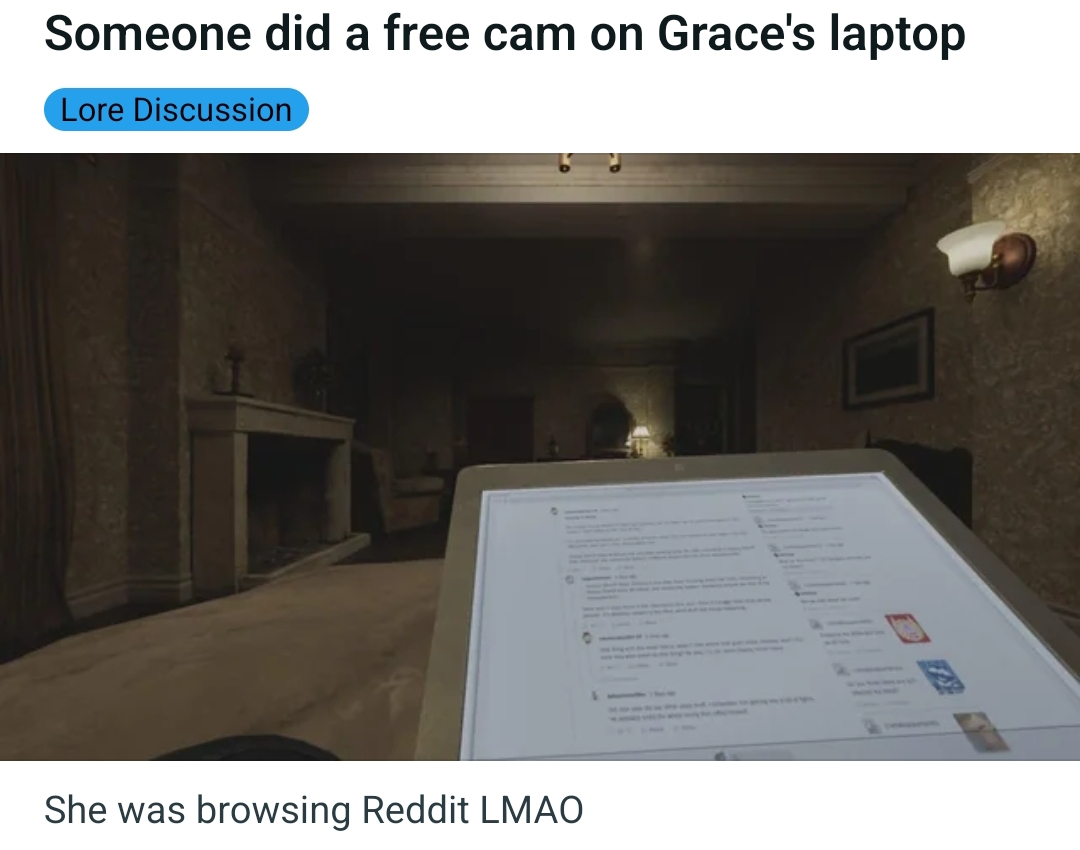The width and height of the screenshot is (1080, 850).
Task: Click the blue thumbnail on the laptop screen
Action: [x=939, y=676]
